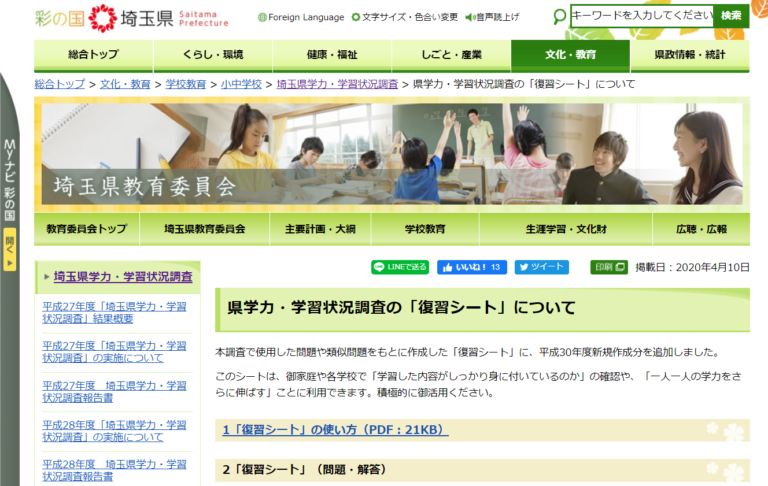The image size is (768, 486).
Task: Open the くらし・環境 nav tab
Action: tap(213, 55)
